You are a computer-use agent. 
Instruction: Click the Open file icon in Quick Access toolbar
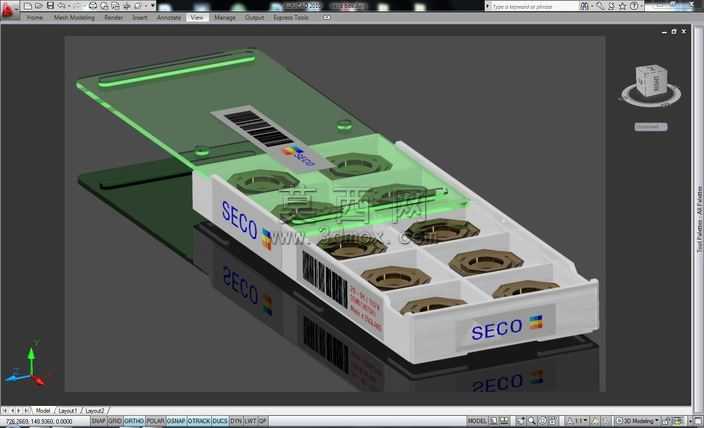point(39,6)
